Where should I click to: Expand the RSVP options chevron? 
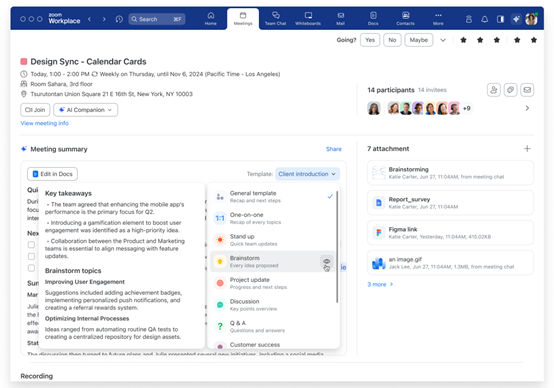pos(443,40)
